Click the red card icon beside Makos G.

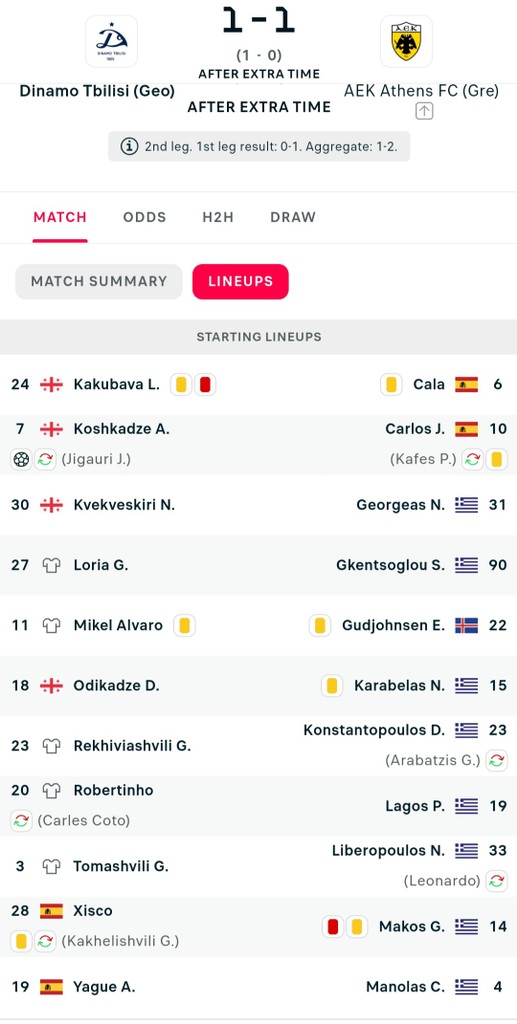pos(333,927)
